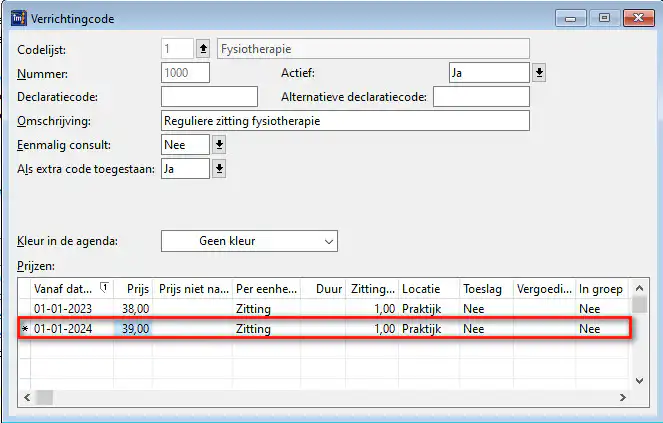
Task: Maximize the Verrichtingcode window
Action: coord(602,17)
